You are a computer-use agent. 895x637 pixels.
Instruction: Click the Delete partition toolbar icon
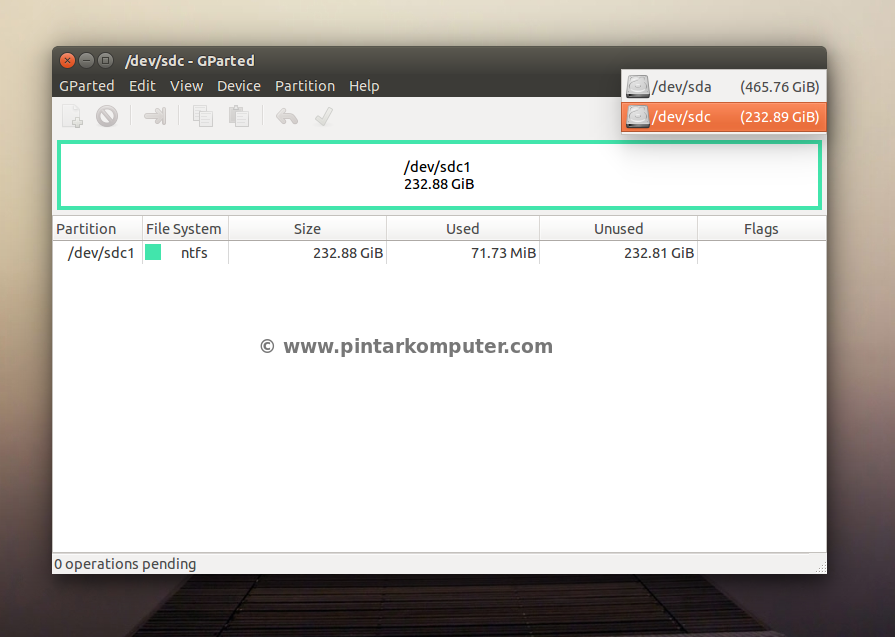[107, 117]
